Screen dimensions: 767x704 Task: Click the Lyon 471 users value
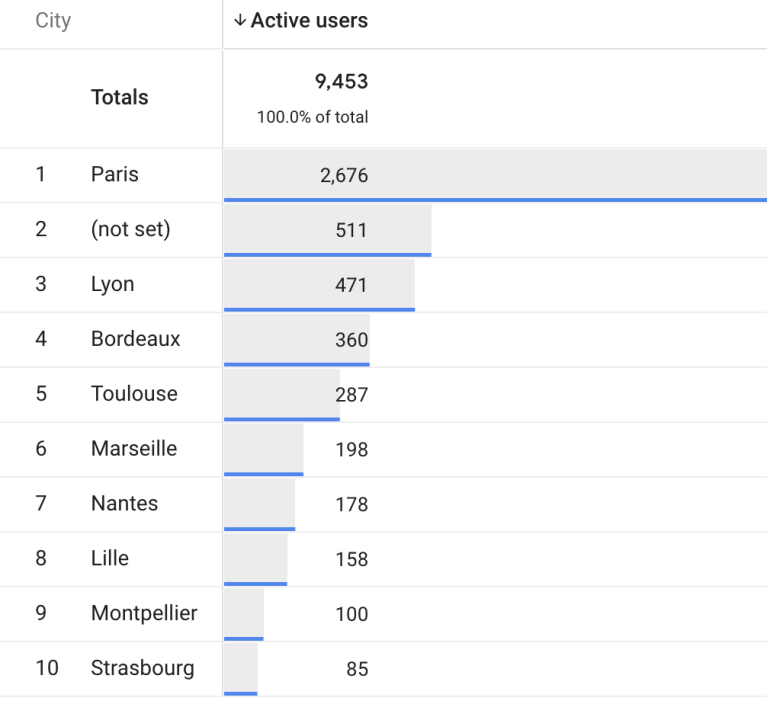351,285
